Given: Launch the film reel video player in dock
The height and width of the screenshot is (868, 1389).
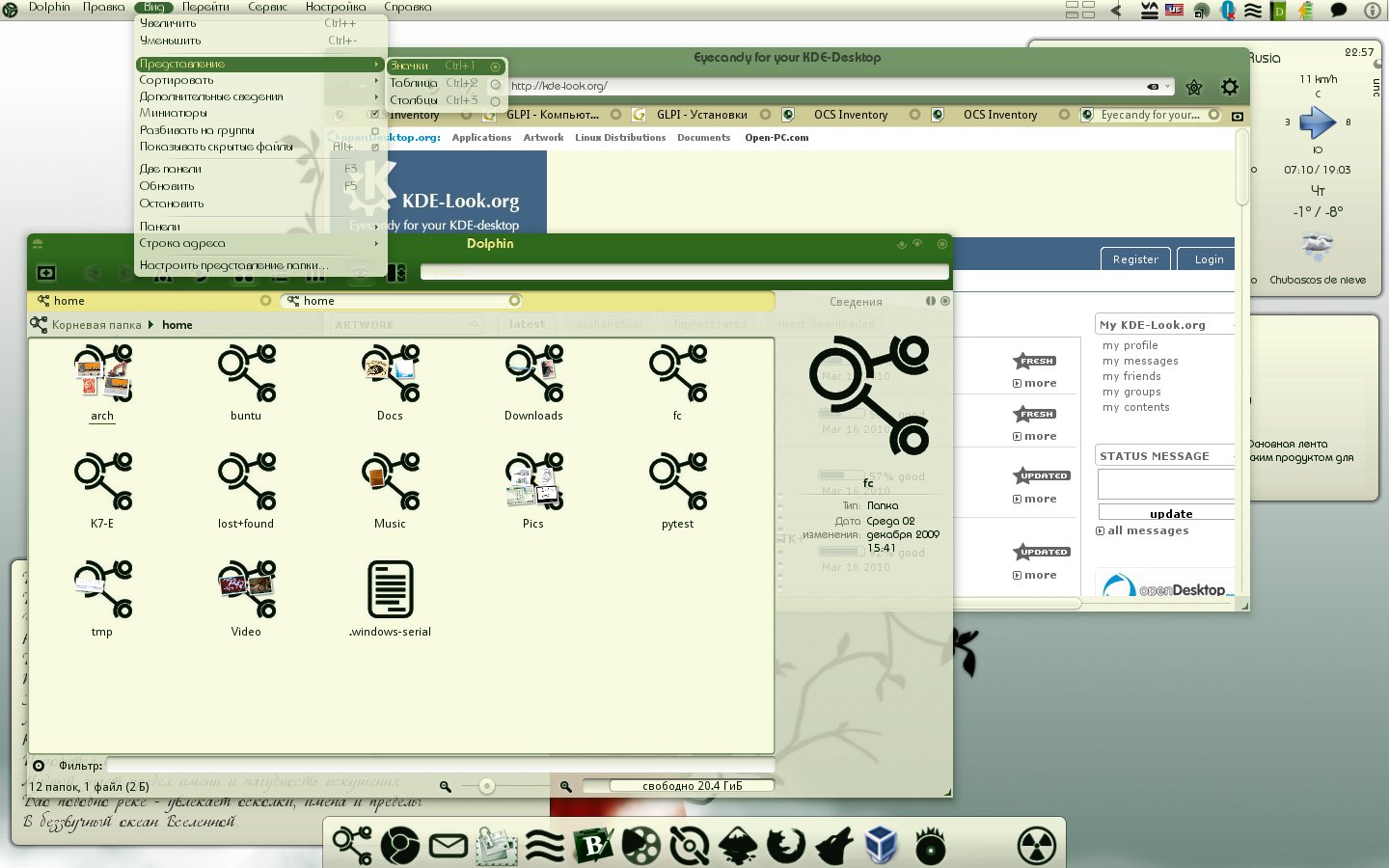Looking at the screenshot, I should 640,846.
